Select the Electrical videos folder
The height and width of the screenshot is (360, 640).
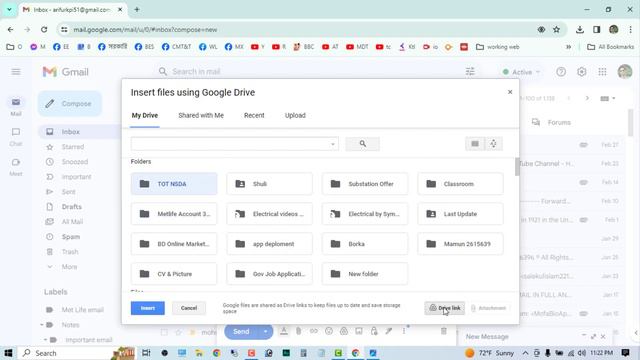(x=269, y=214)
